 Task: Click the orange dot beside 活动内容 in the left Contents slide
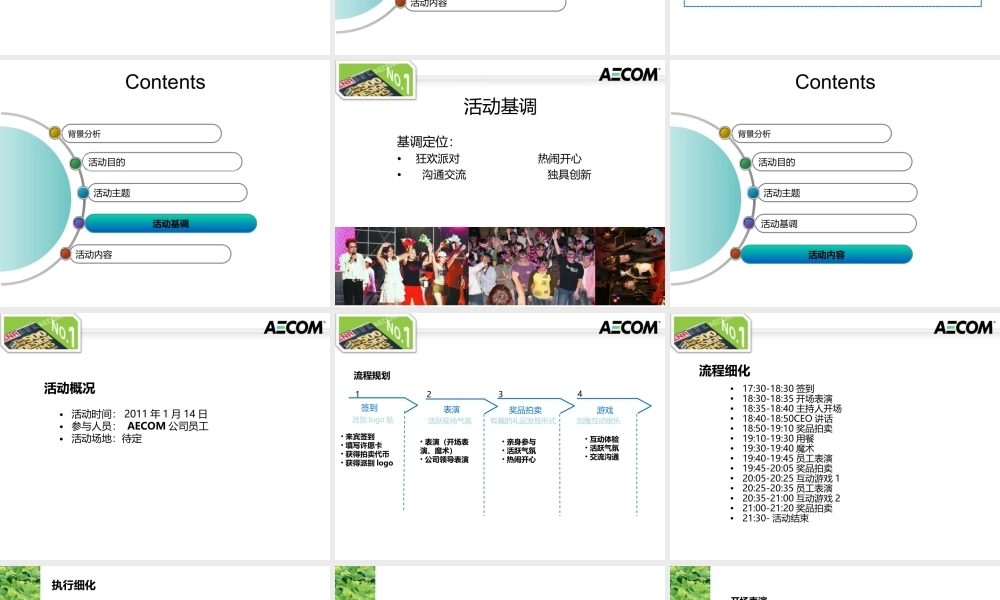[x=66, y=254]
